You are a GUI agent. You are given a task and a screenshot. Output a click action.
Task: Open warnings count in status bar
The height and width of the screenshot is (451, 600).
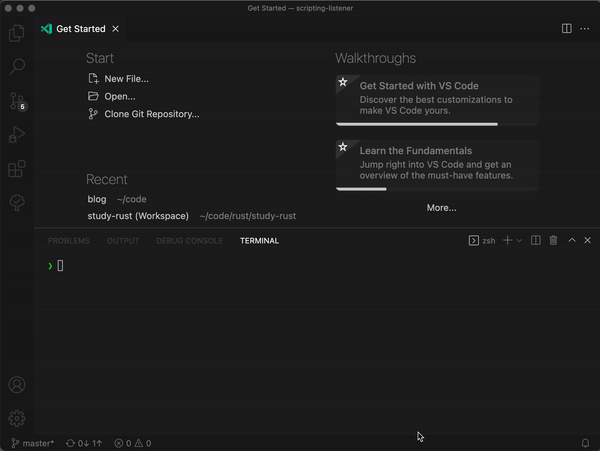coord(143,443)
